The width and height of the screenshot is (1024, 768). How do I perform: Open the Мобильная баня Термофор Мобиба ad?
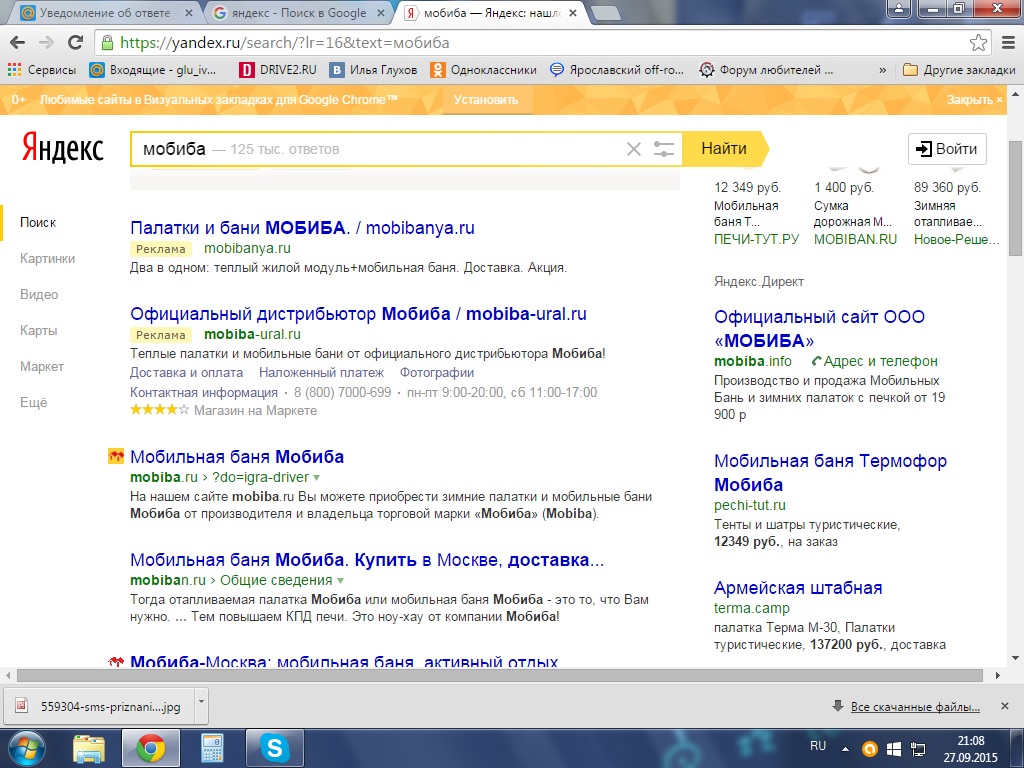(x=830, y=473)
